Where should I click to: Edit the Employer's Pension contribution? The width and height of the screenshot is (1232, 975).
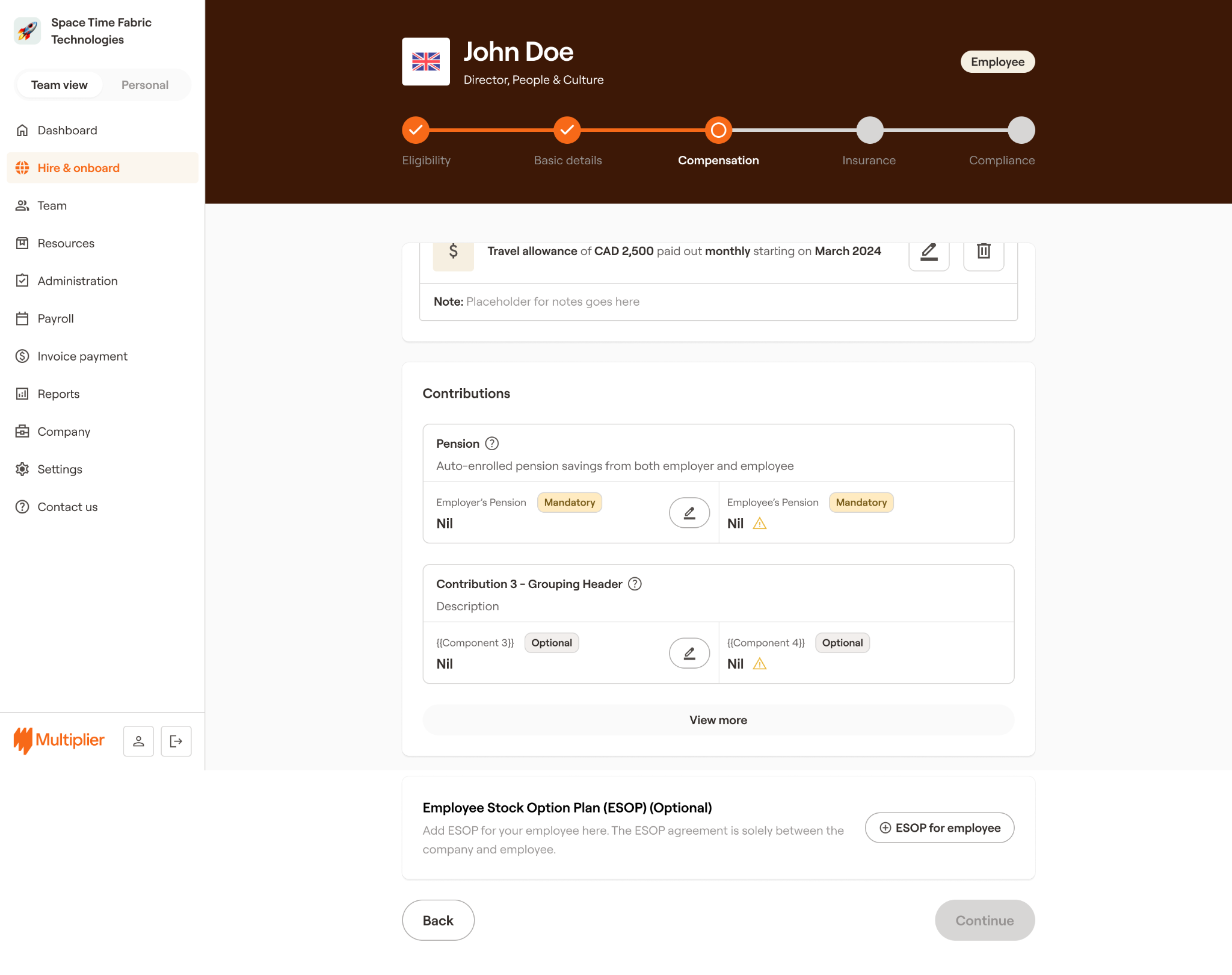click(x=689, y=513)
